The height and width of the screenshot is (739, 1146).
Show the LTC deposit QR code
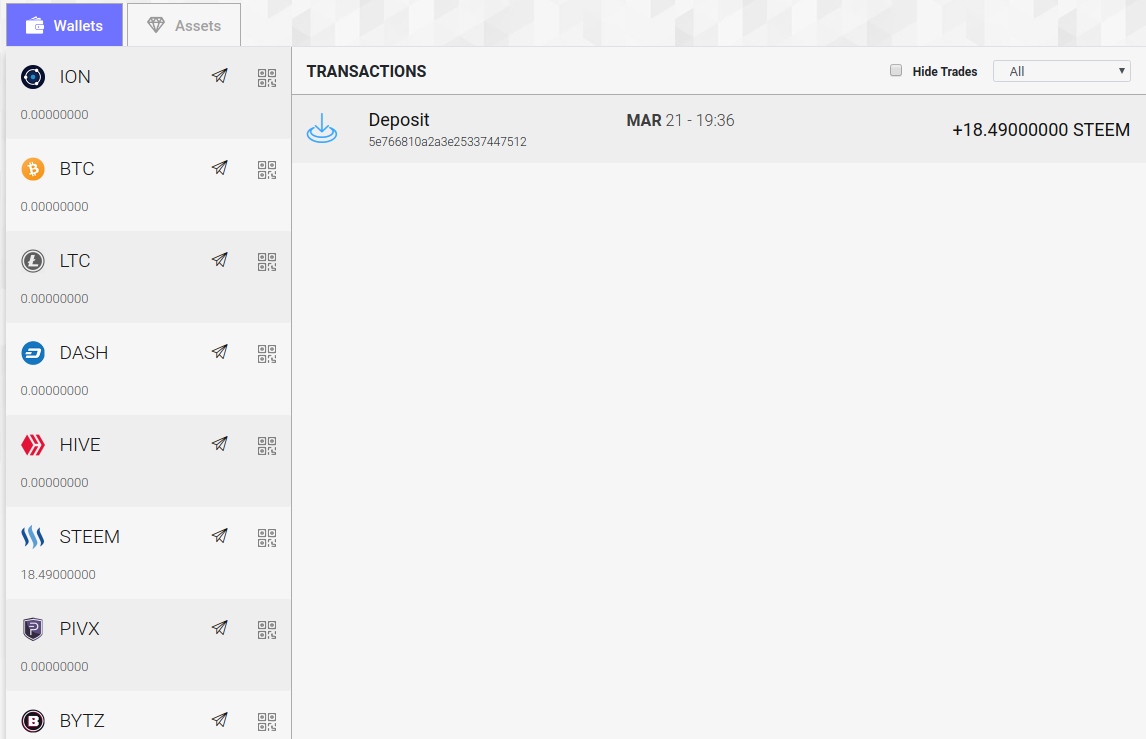tap(267, 262)
